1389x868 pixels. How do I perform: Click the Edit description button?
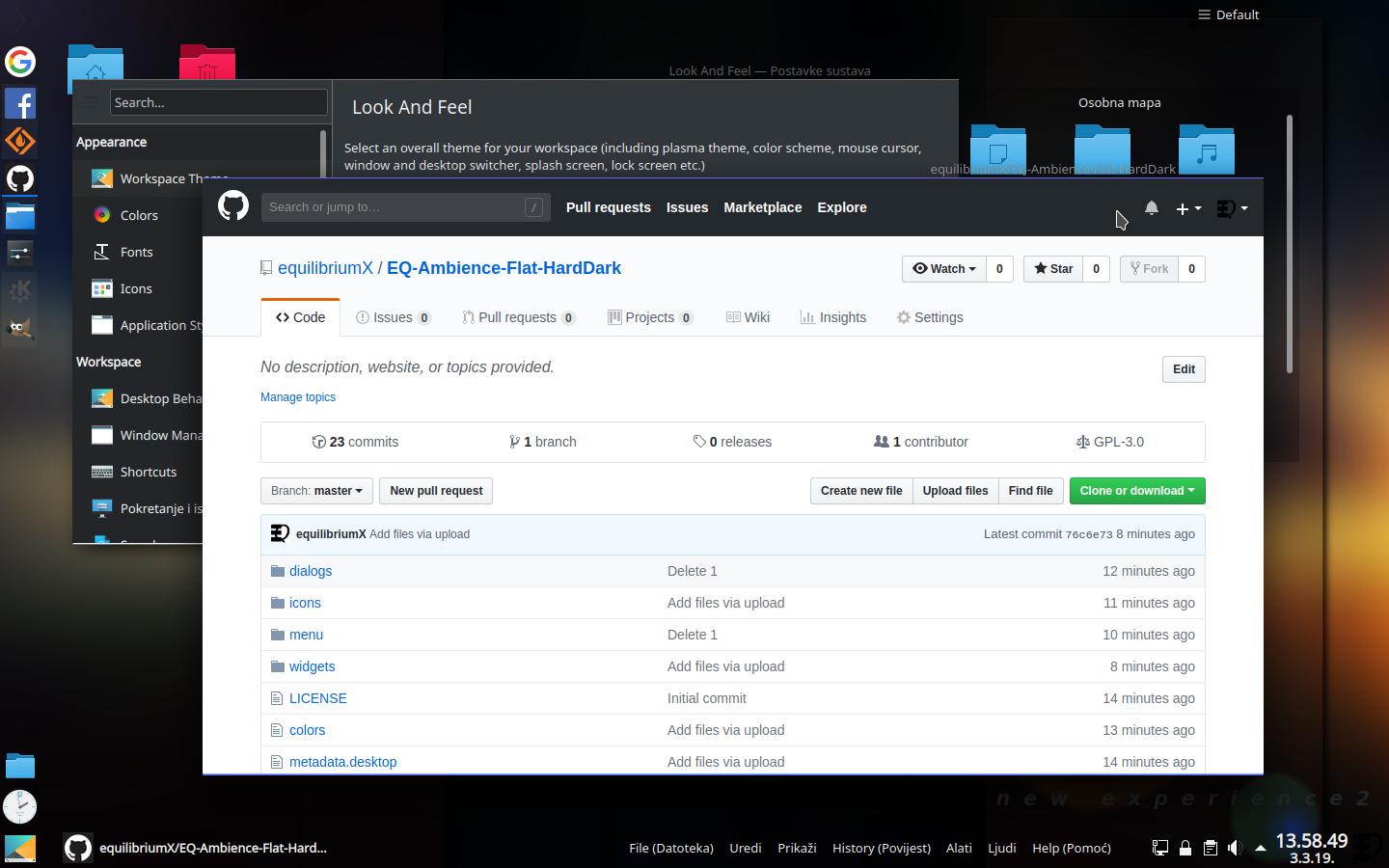coord(1184,369)
